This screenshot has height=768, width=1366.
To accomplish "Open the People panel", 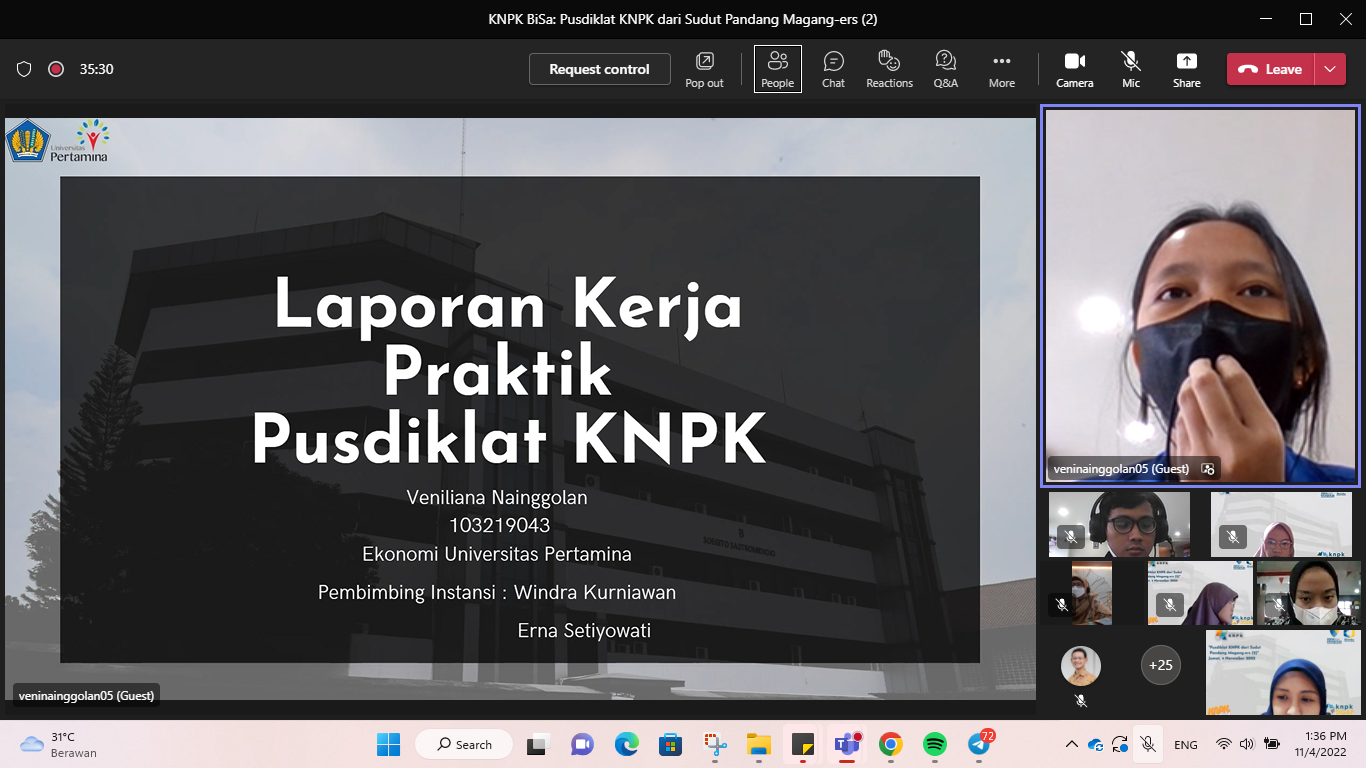I will [777, 69].
